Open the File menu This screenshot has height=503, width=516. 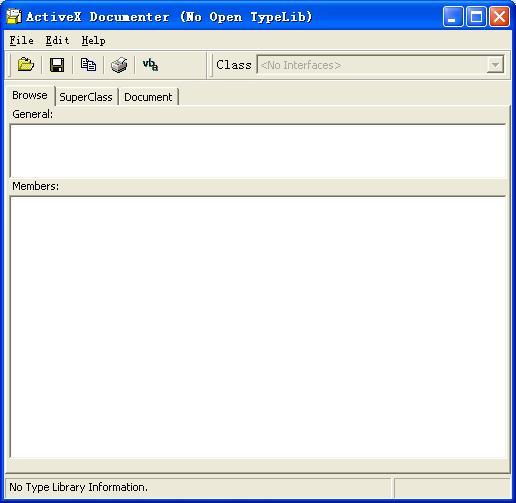coord(22,41)
